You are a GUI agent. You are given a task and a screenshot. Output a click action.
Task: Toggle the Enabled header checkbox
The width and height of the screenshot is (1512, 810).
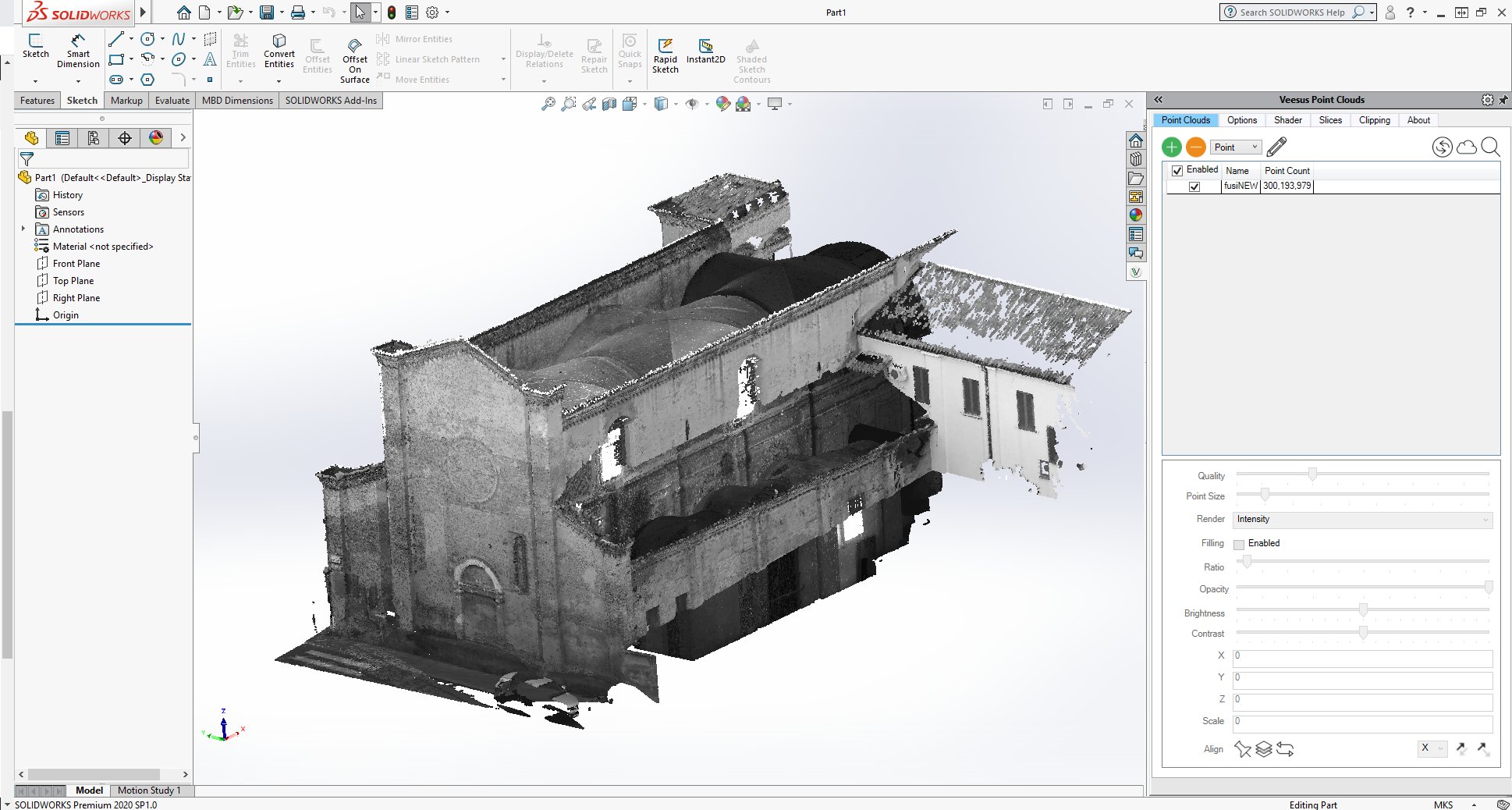(x=1177, y=170)
